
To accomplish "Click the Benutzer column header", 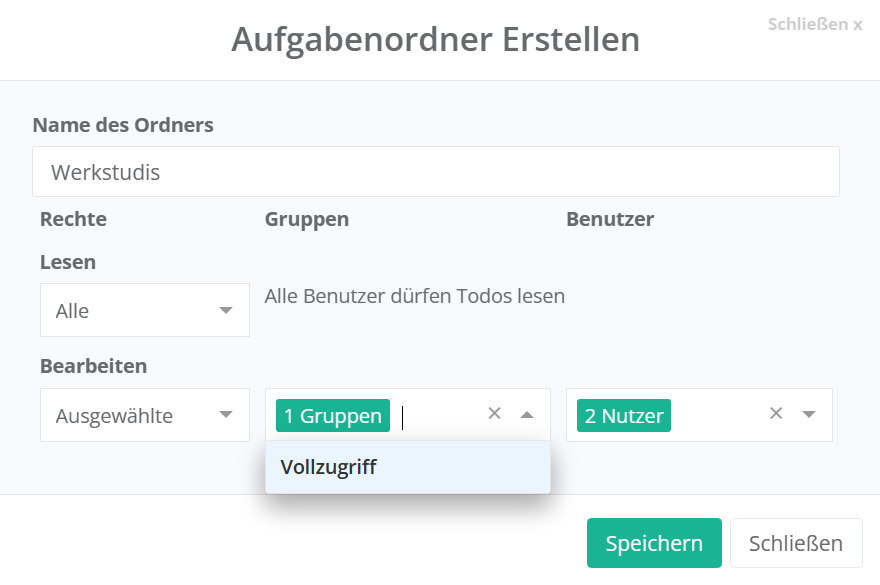I will 610,219.
